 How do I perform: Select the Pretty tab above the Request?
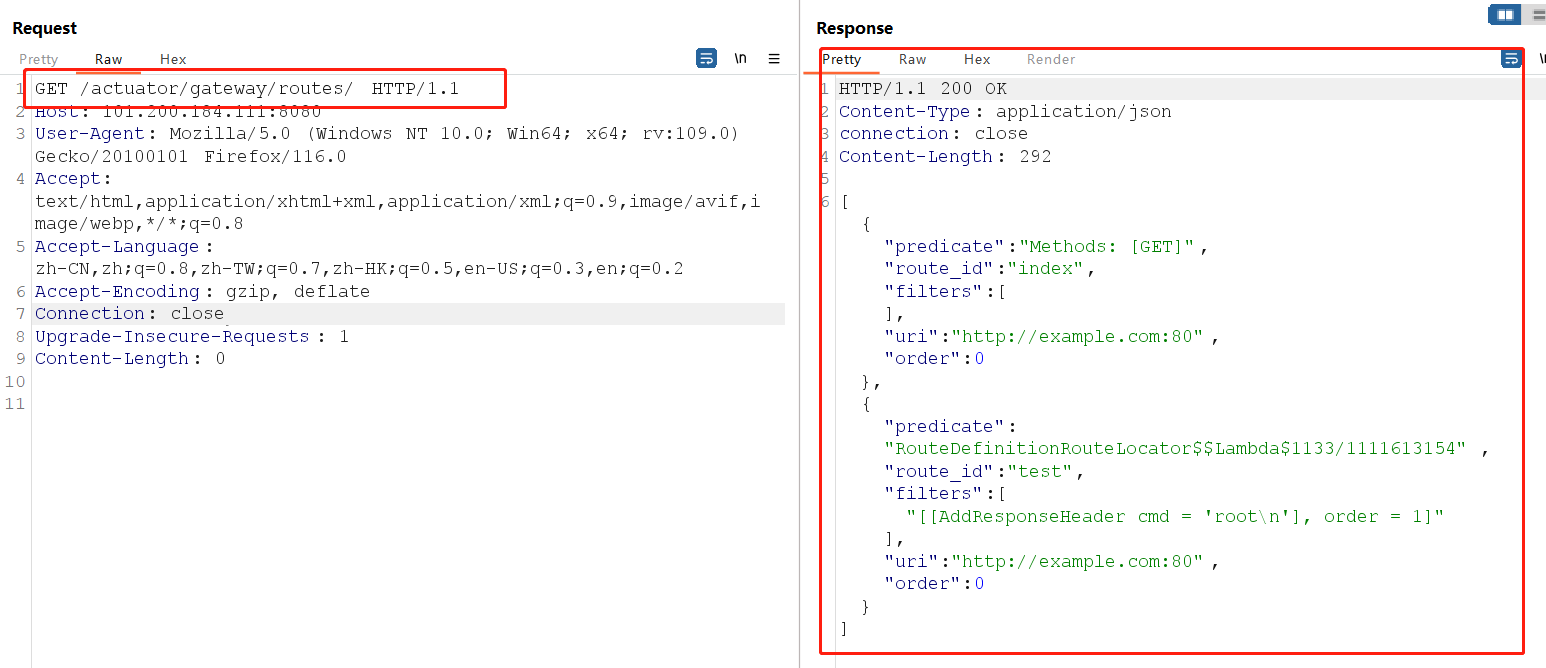tap(39, 59)
